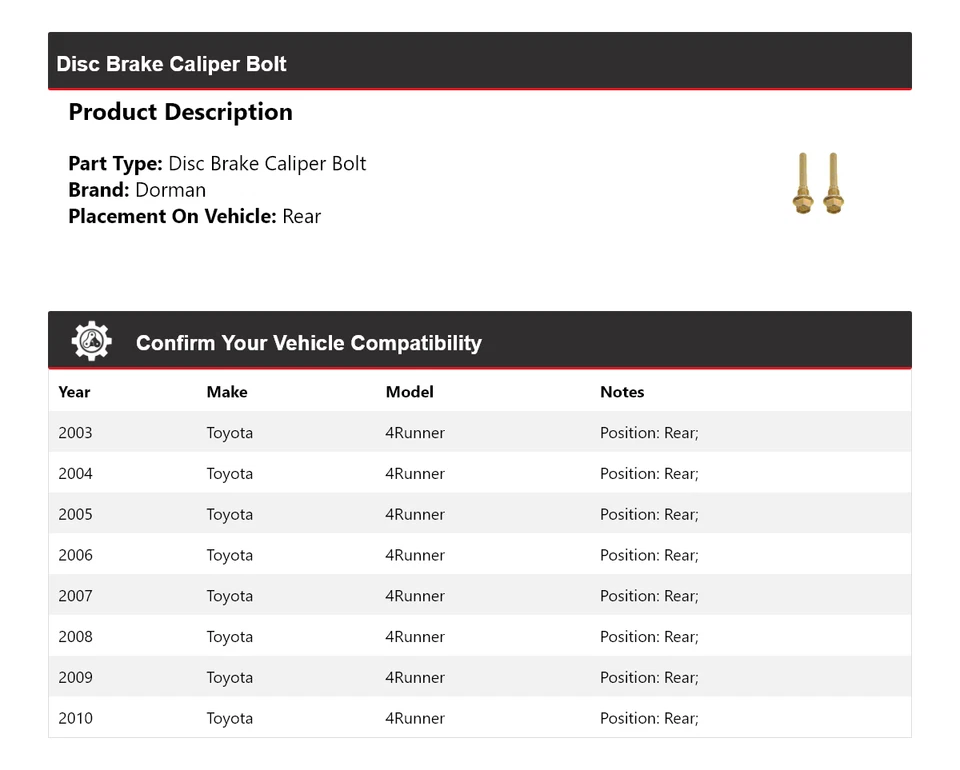Select the 2006 4Runner model cell
Viewport: 960px width, 770px height.
(415, 555)
